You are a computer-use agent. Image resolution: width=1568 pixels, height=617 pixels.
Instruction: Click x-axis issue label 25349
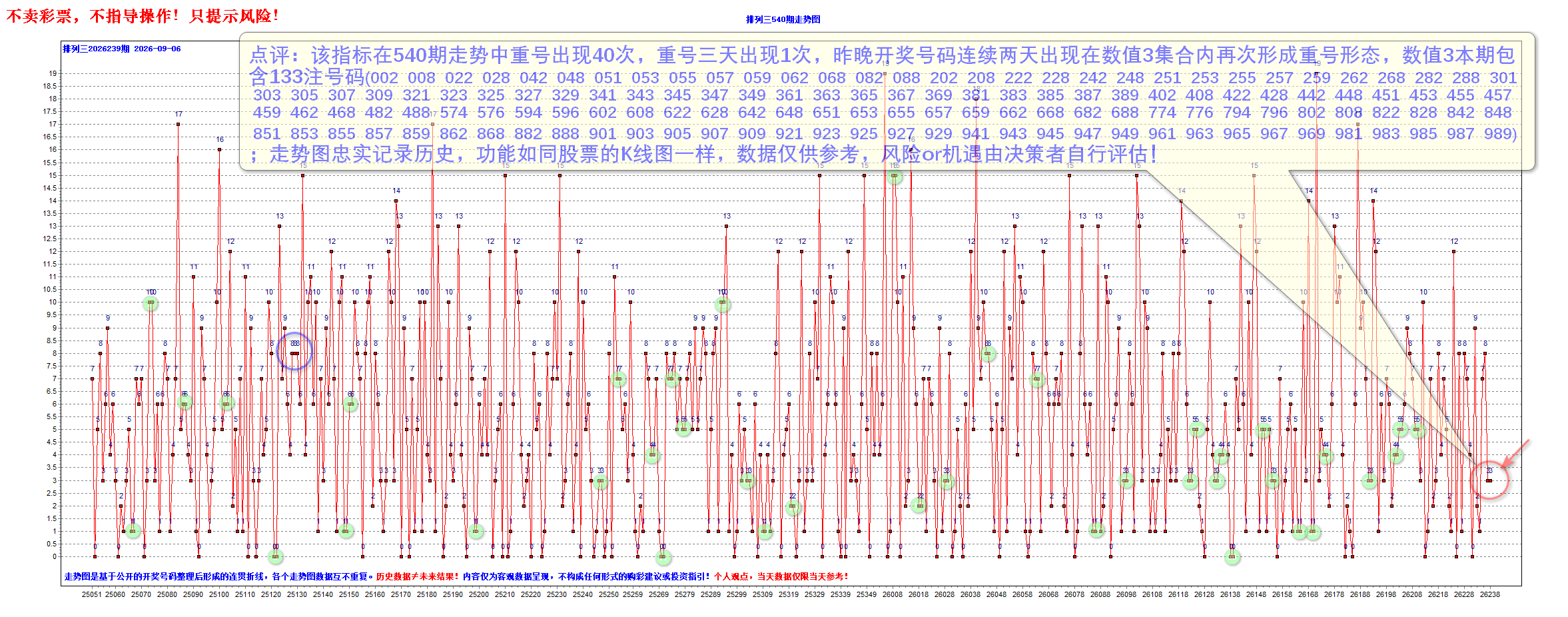click(x=867, y=594)
